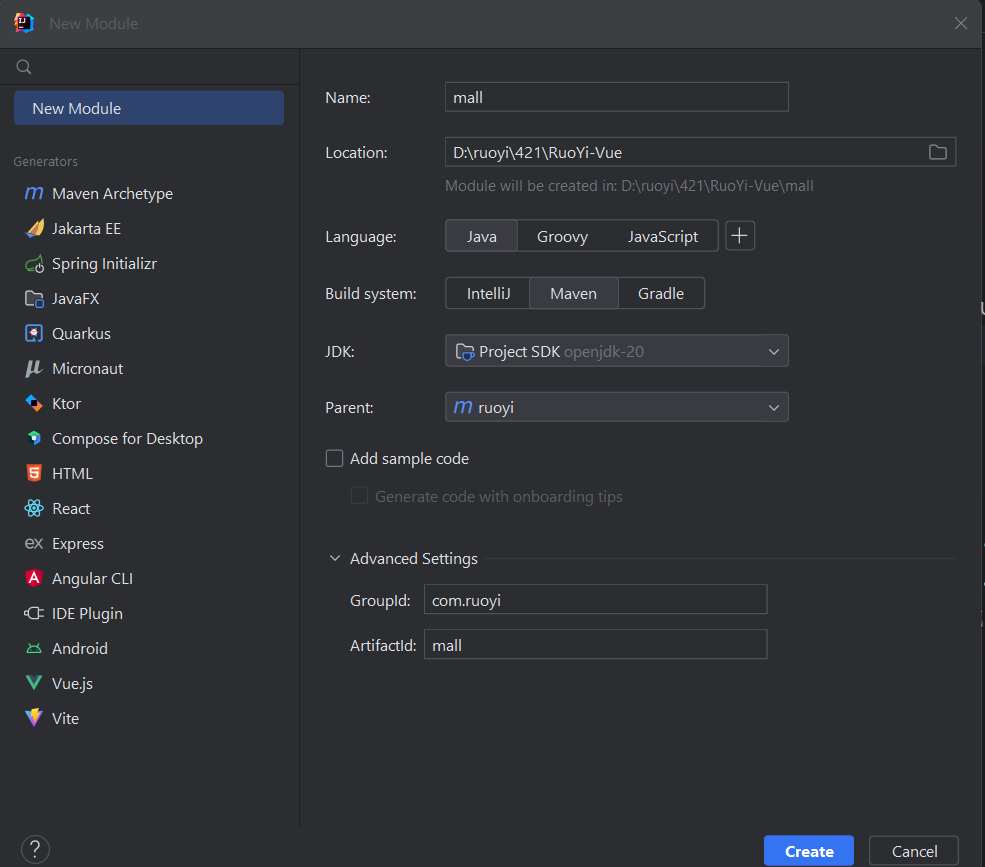Select New Module in left list
This screenshot has width=985, height=867.
(149, 108)
